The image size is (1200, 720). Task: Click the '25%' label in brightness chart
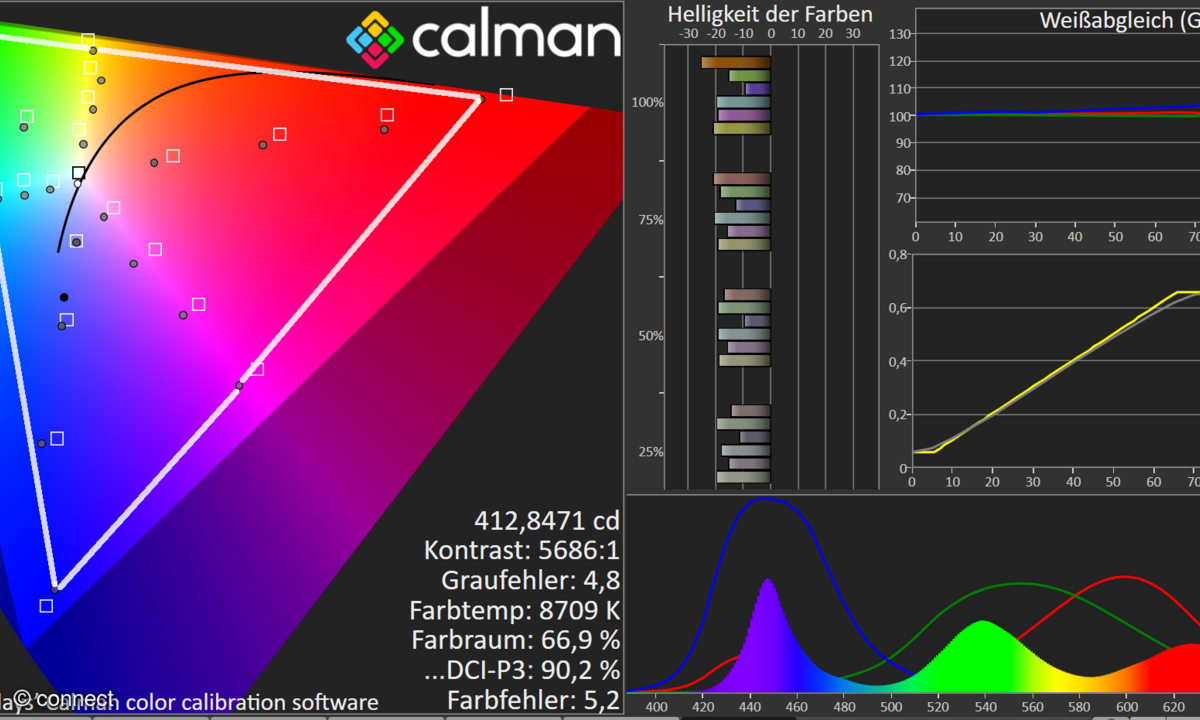651,452
